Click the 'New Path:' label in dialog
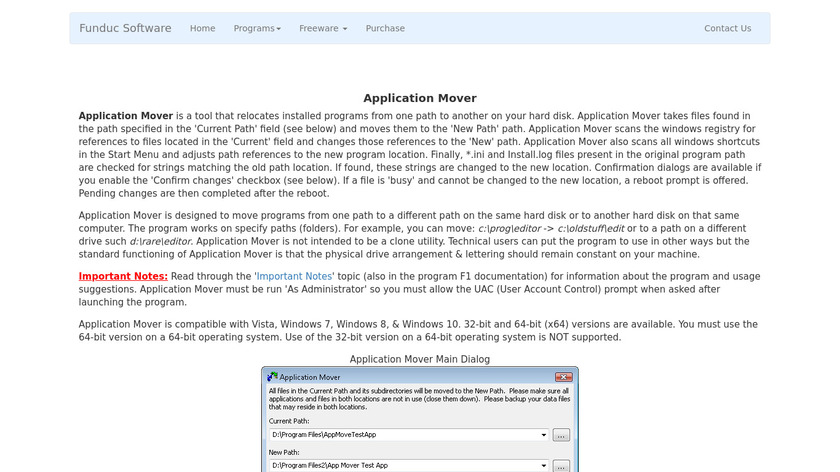 click(x=284, y=452)
